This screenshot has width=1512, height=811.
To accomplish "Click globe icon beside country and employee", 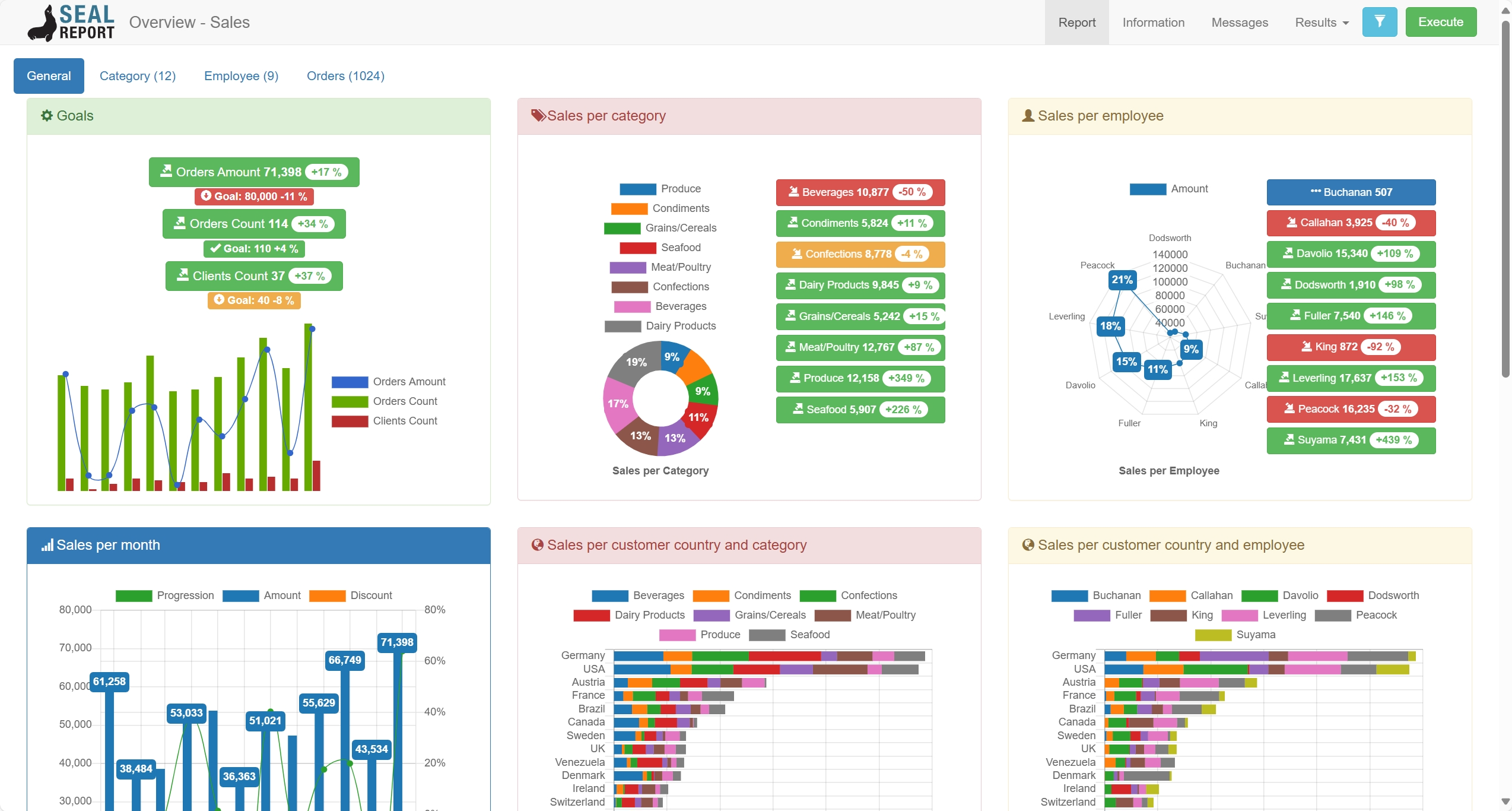I will (1028, 545).
